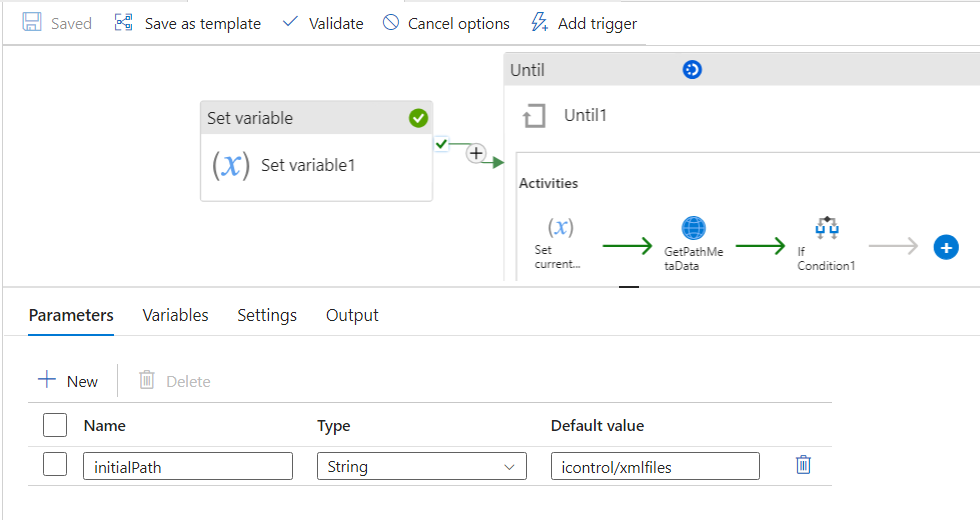Click the plus connector after Set variable1

tap(476, 154)
